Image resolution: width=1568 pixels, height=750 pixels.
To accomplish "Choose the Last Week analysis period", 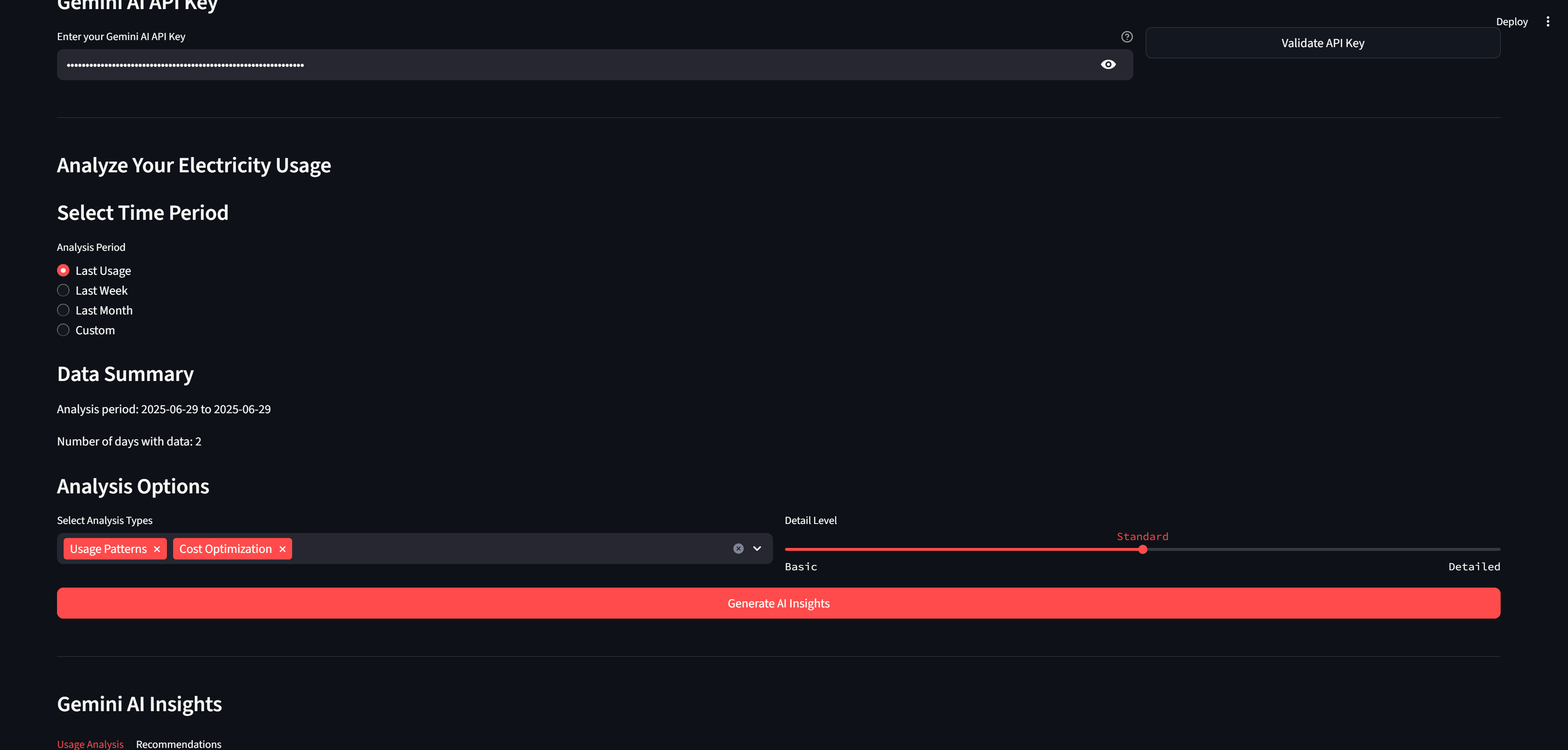I will [x=63, y=290].
